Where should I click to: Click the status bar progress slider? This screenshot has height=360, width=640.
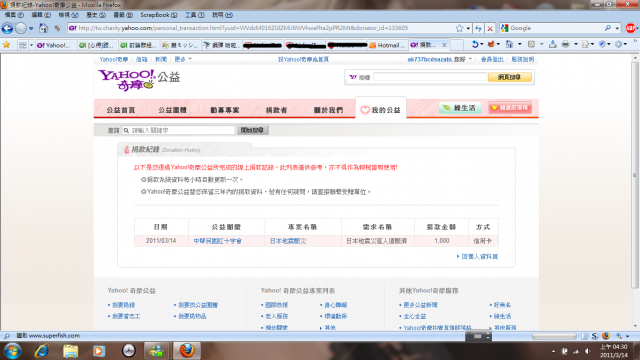[x=554, y=336]
